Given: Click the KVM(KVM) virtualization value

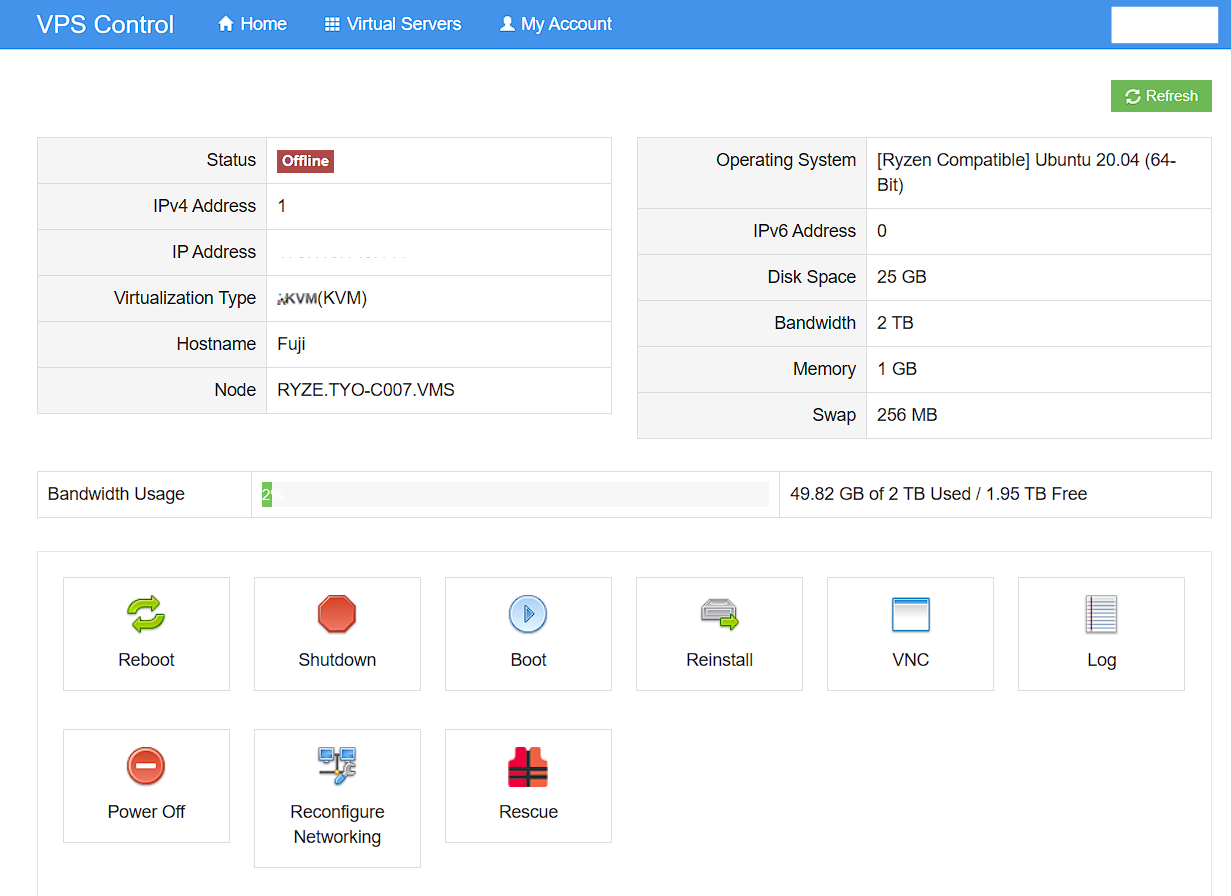Looking at the screenshot, I should coord(322,298).
